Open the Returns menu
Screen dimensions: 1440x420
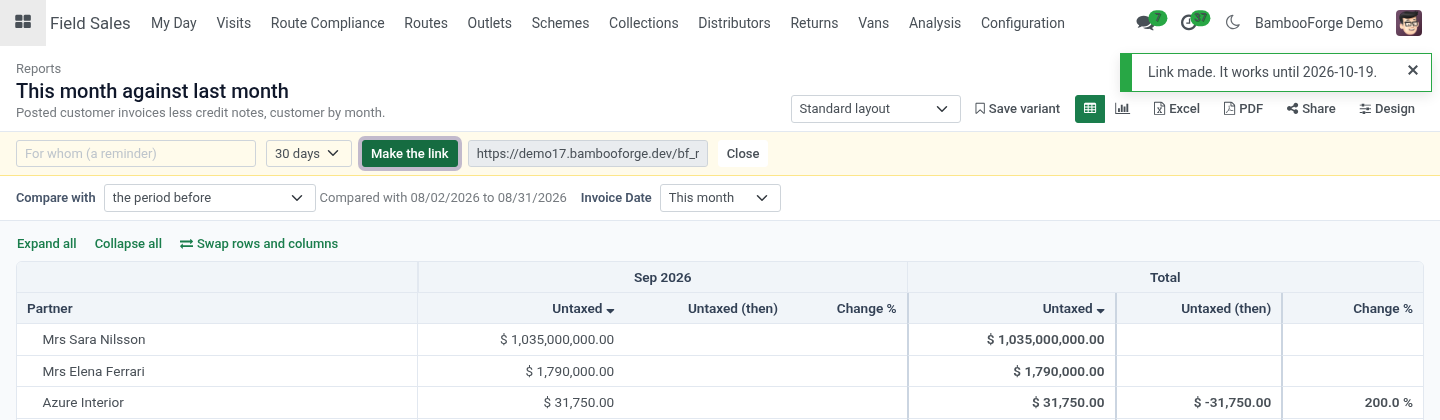coord(814,23)
